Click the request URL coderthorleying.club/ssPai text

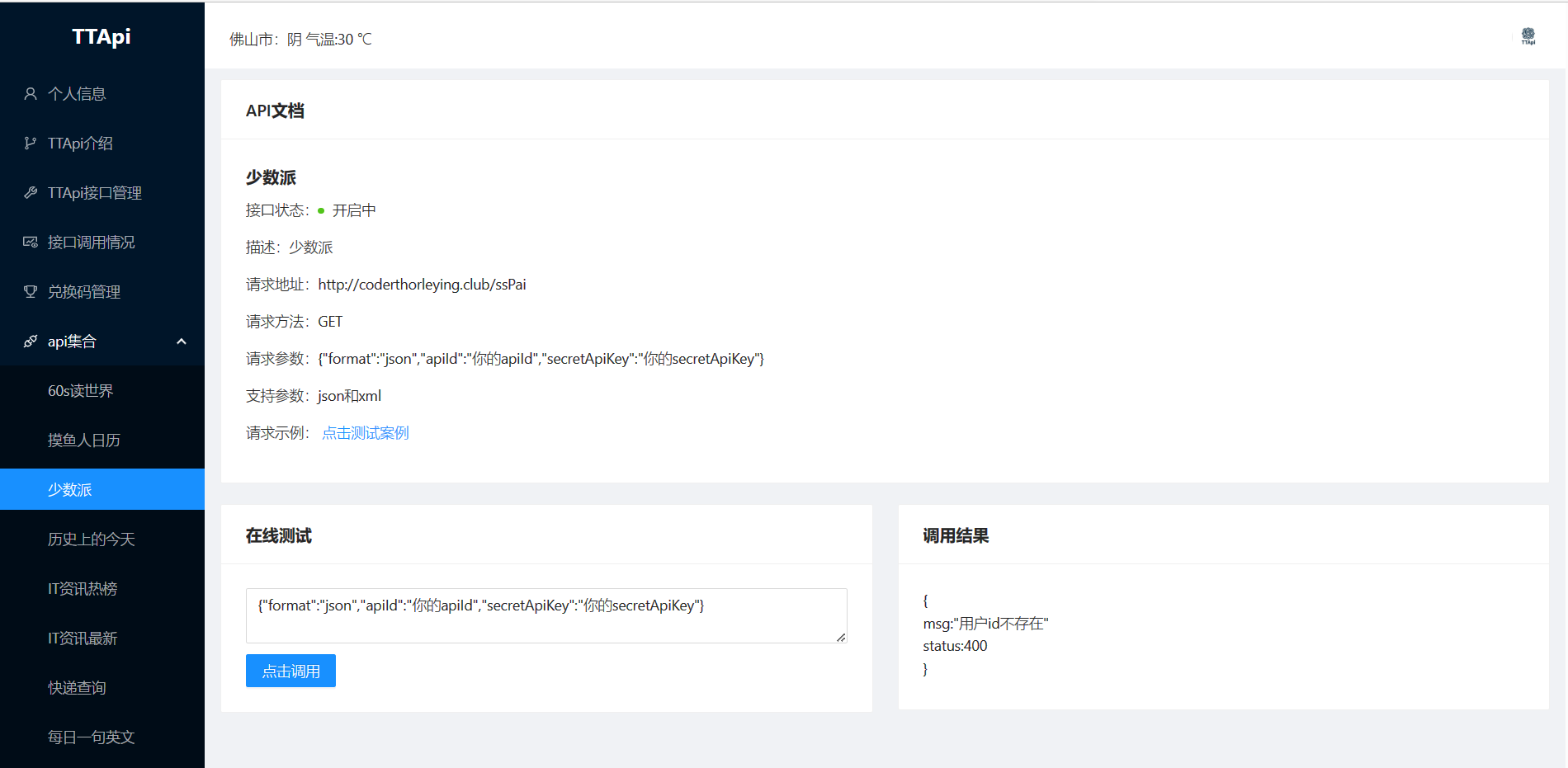coord(422,285)
